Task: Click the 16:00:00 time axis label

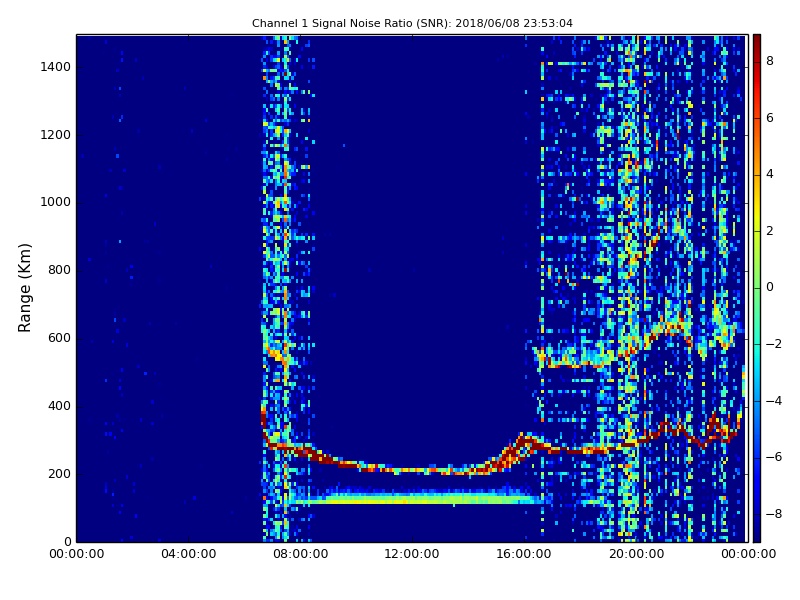Action: (524, 554)
